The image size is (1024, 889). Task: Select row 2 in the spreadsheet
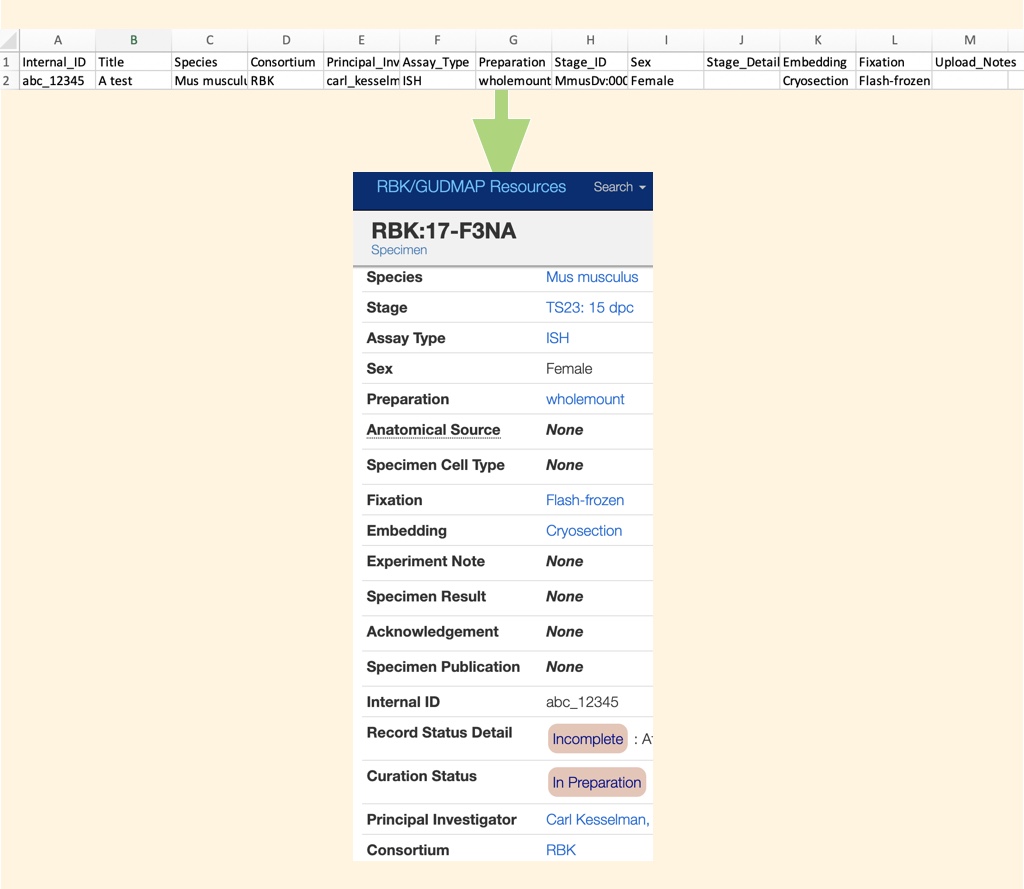[7, 80]
